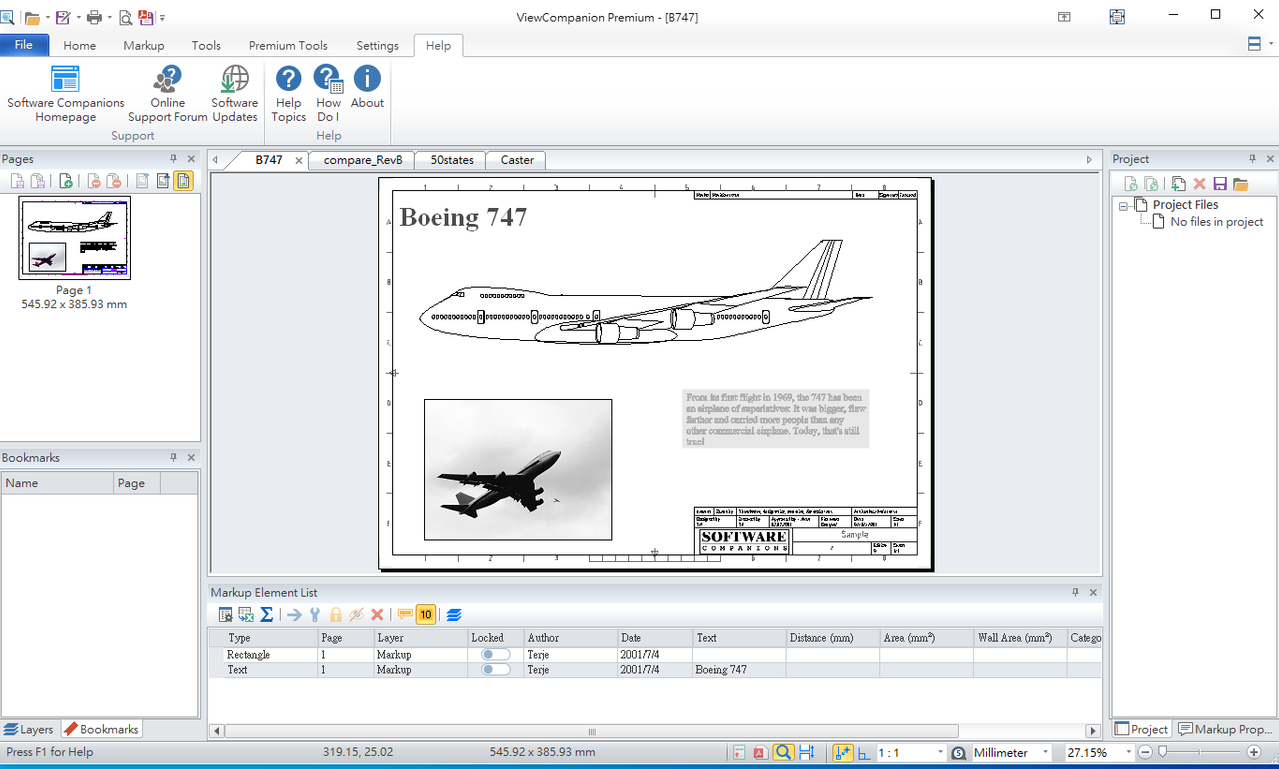This screenshot has width=1279, height=769.
Task: Select the Page 1 thumbnail
Action: [74, 238]
